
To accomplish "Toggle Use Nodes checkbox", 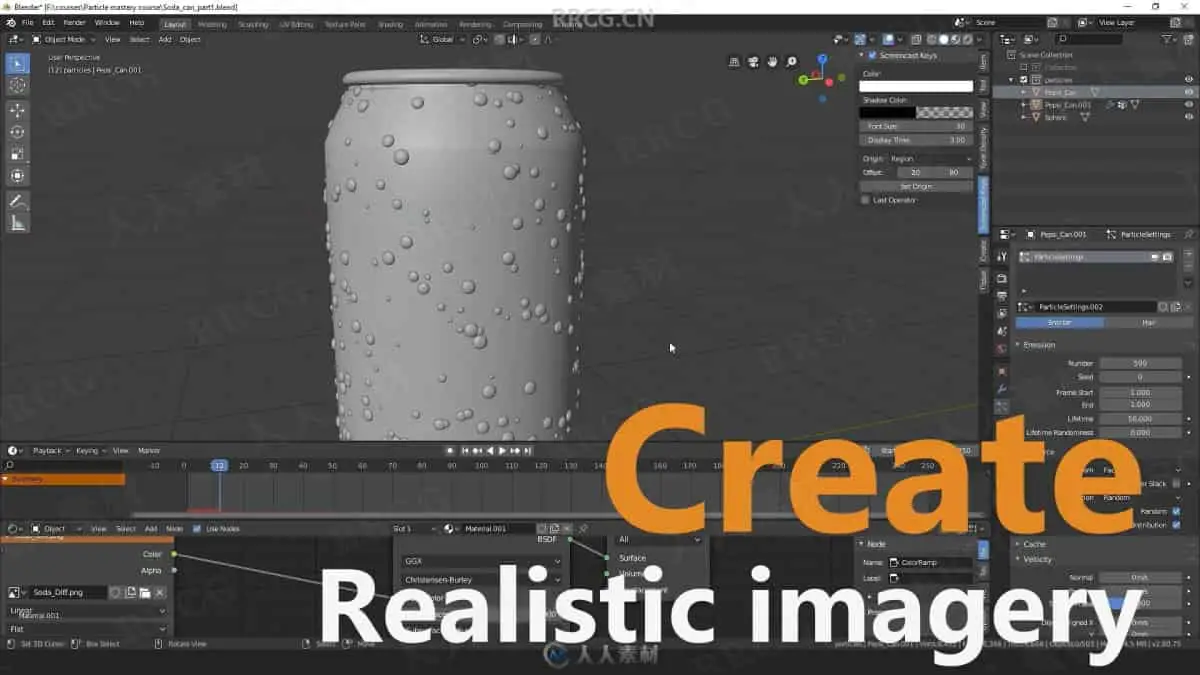I will pos(197,528).
